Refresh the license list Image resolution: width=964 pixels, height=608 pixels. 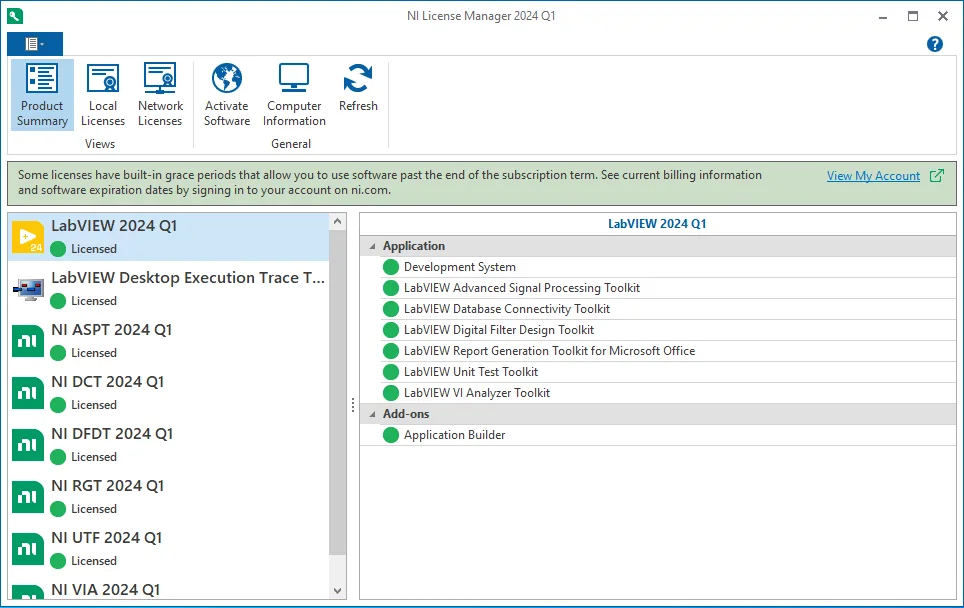[358, 88]
